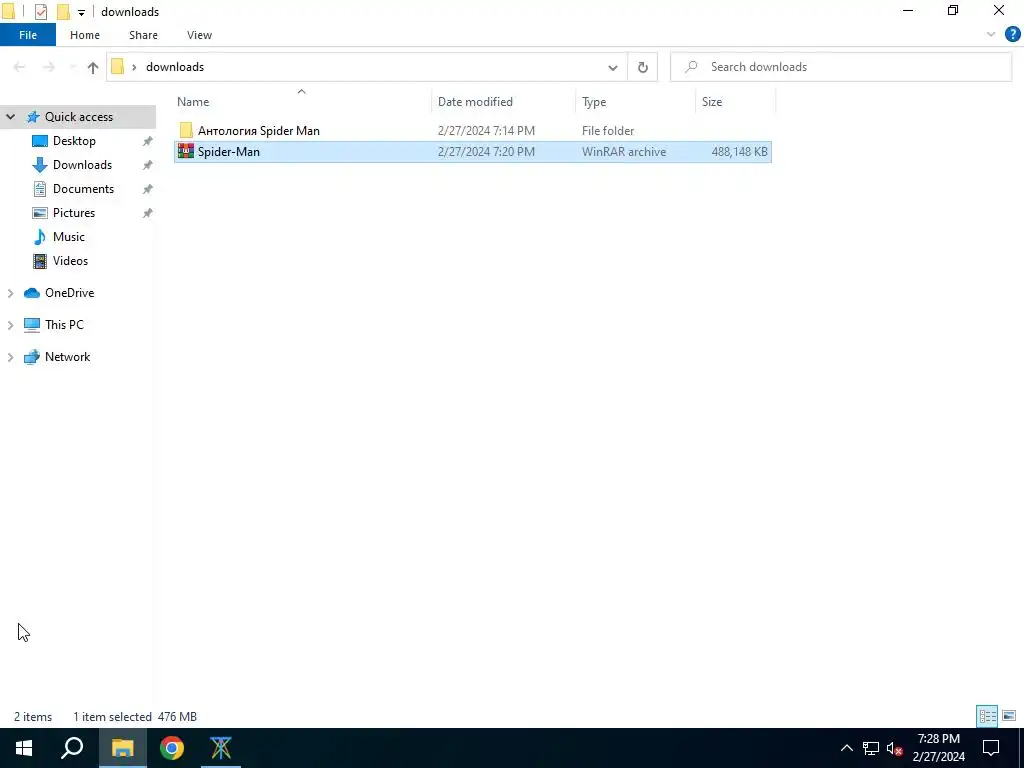Expand the ribbon using the chevron

[x=991, y=35]
